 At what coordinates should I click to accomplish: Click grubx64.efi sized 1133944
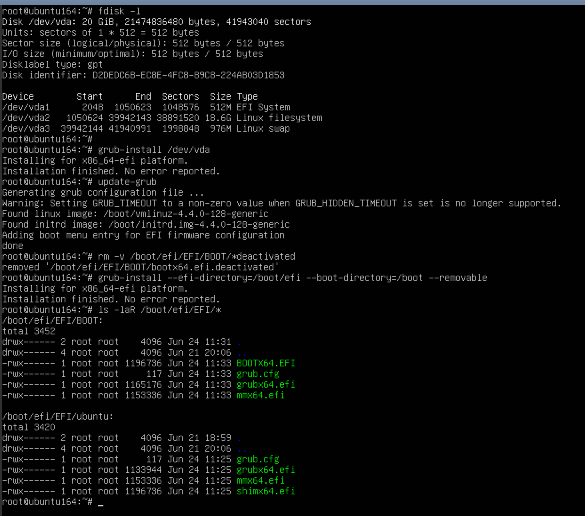(266, 470)
